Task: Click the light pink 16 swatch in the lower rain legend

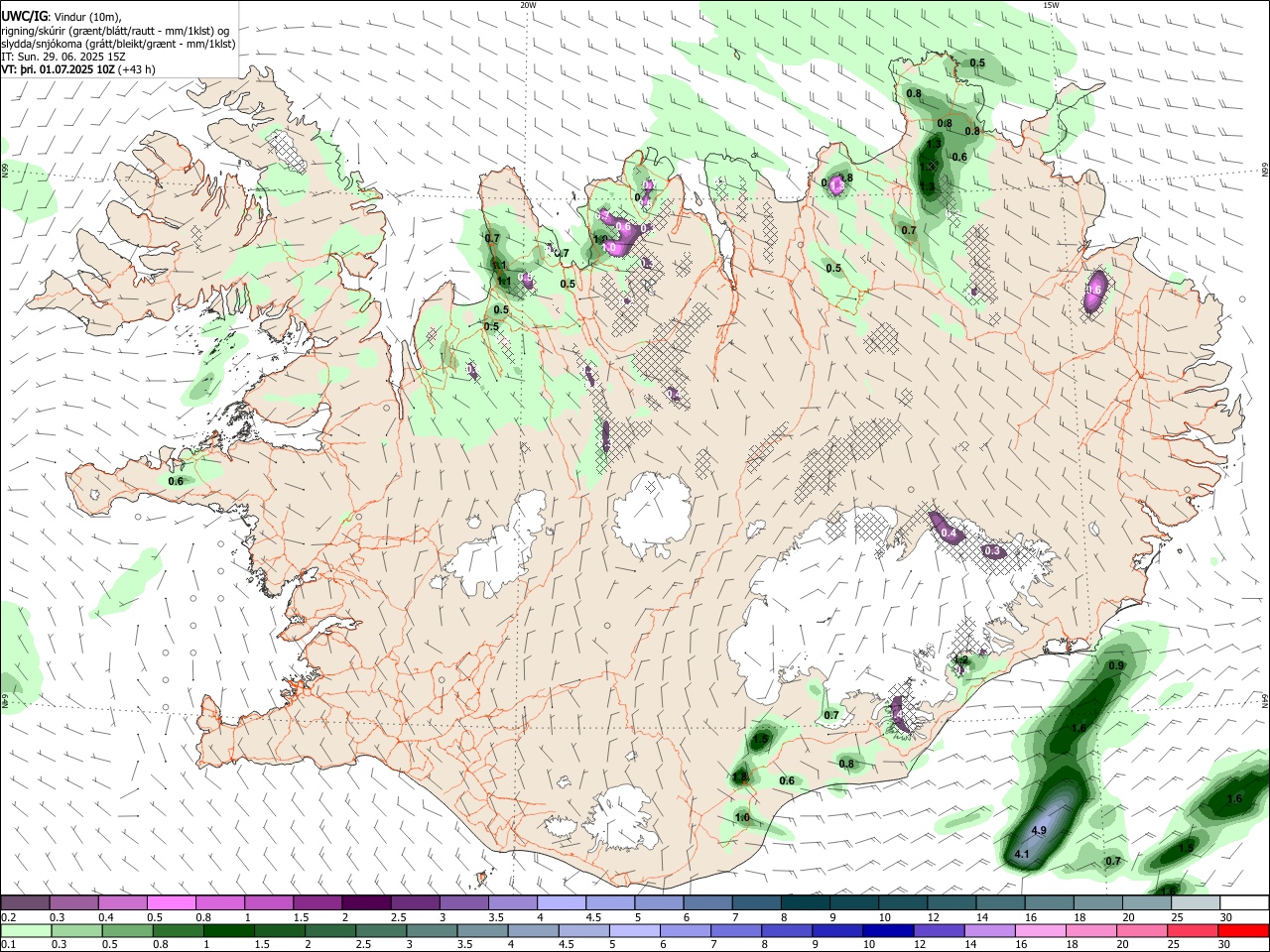Action: [1040, 930]
